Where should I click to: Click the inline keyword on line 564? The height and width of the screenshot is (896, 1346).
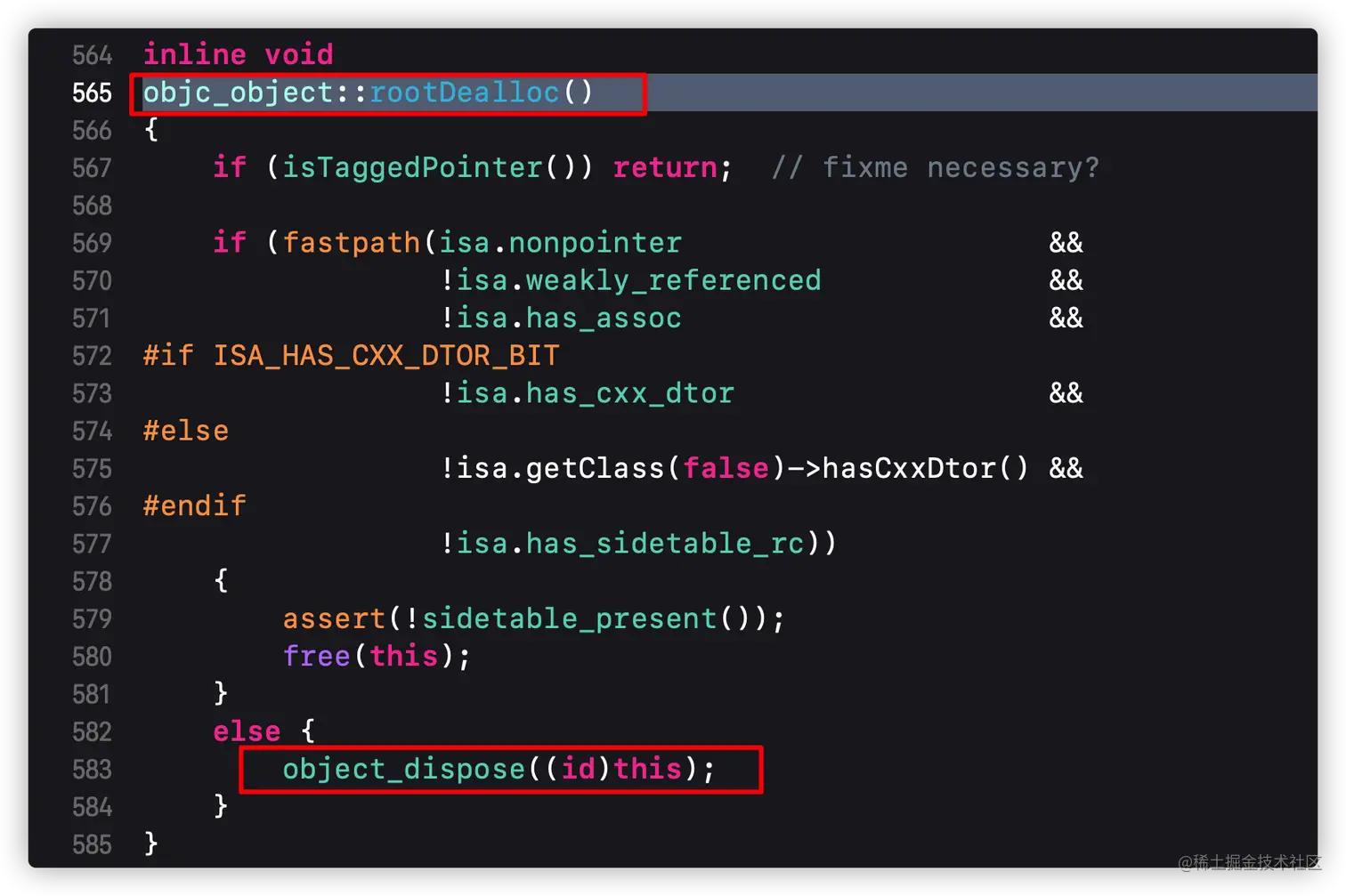pos(194,55)
